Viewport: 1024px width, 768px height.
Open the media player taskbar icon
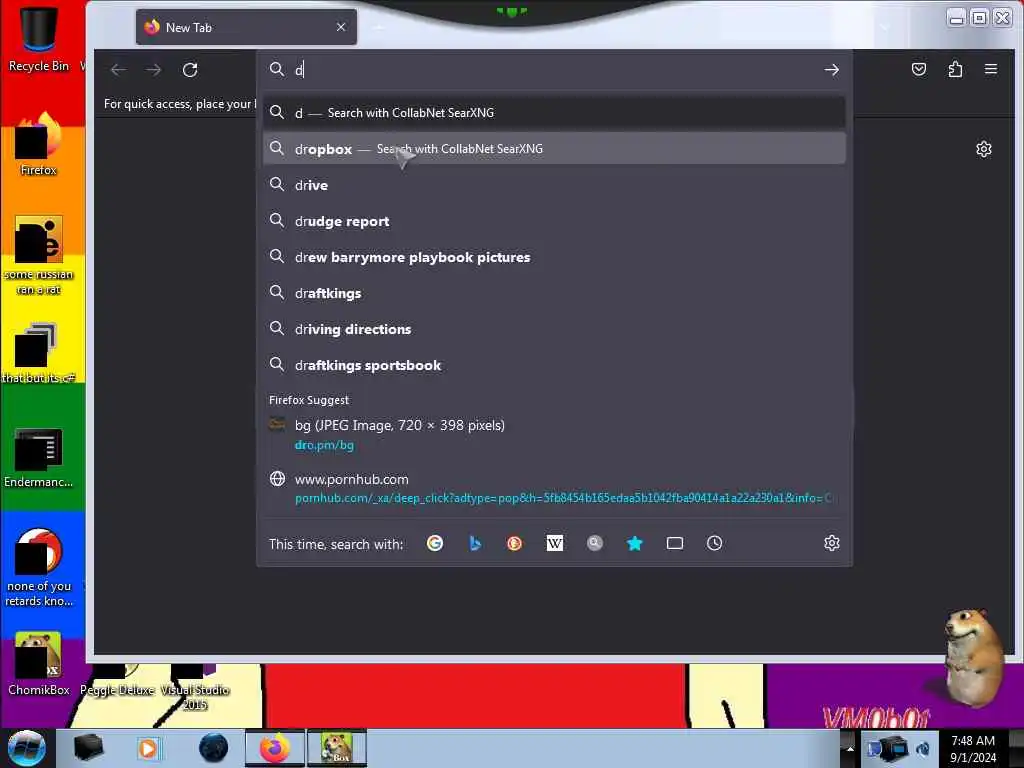148,748
